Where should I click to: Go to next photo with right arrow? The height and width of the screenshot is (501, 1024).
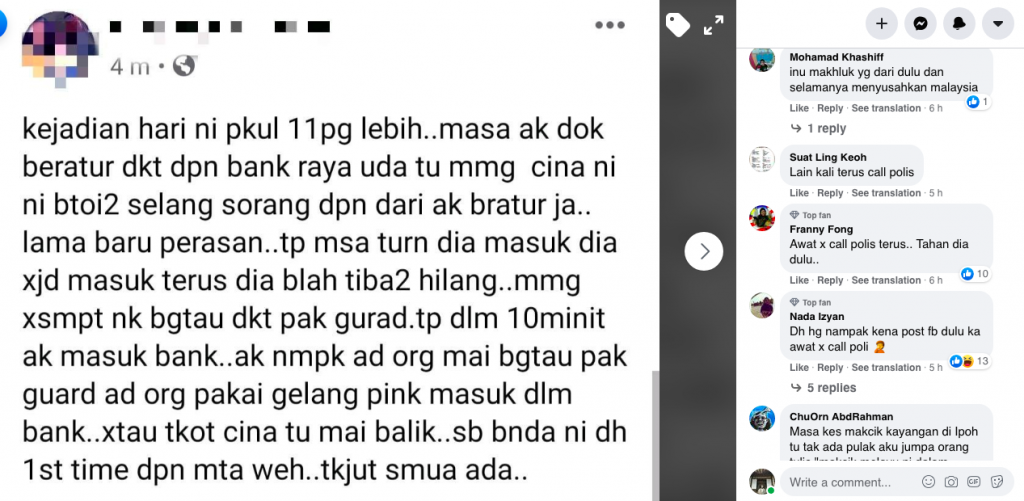coord(704,251)
